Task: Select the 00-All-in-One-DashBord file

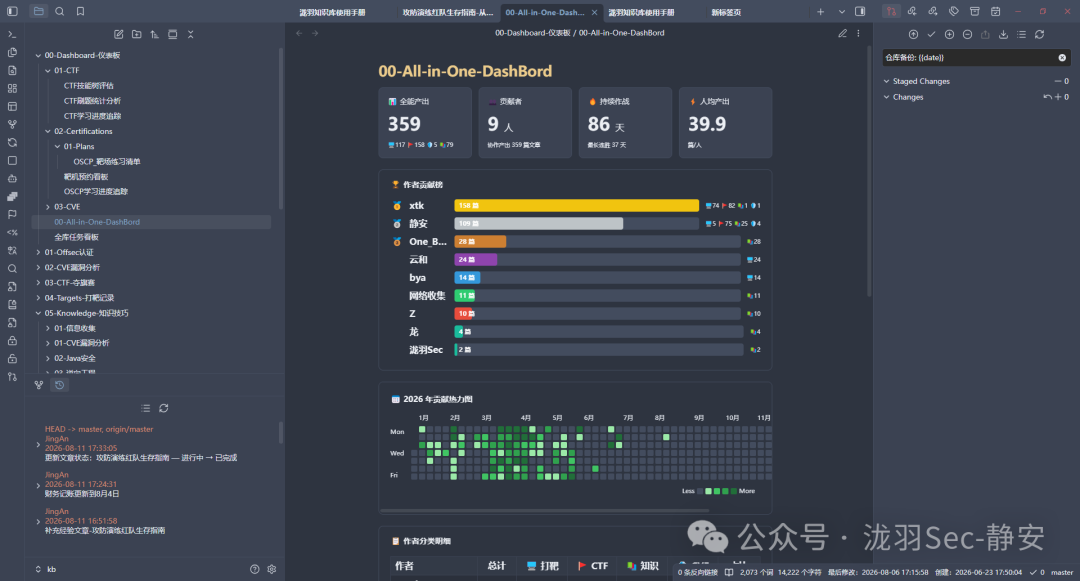Action: pos(152,222)
